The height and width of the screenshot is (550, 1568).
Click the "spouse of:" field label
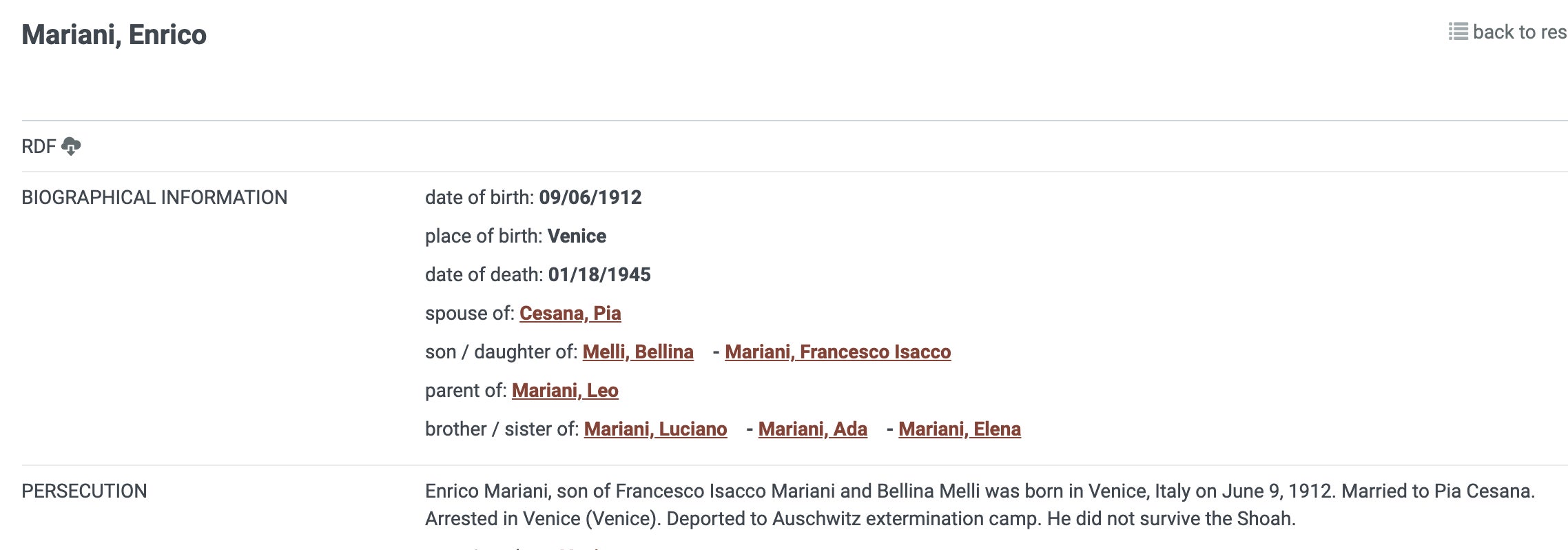[x=469, y=313]
